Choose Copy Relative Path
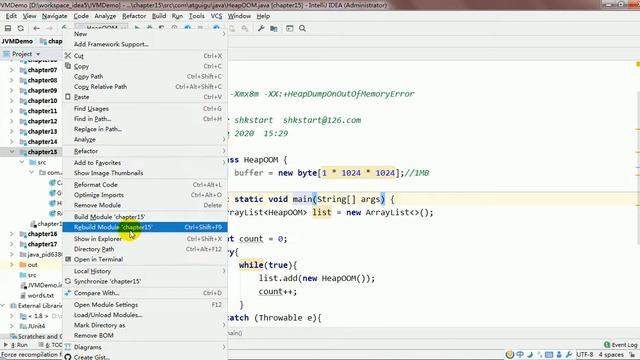This screenshot has height=360, width=640. [145, 87]
